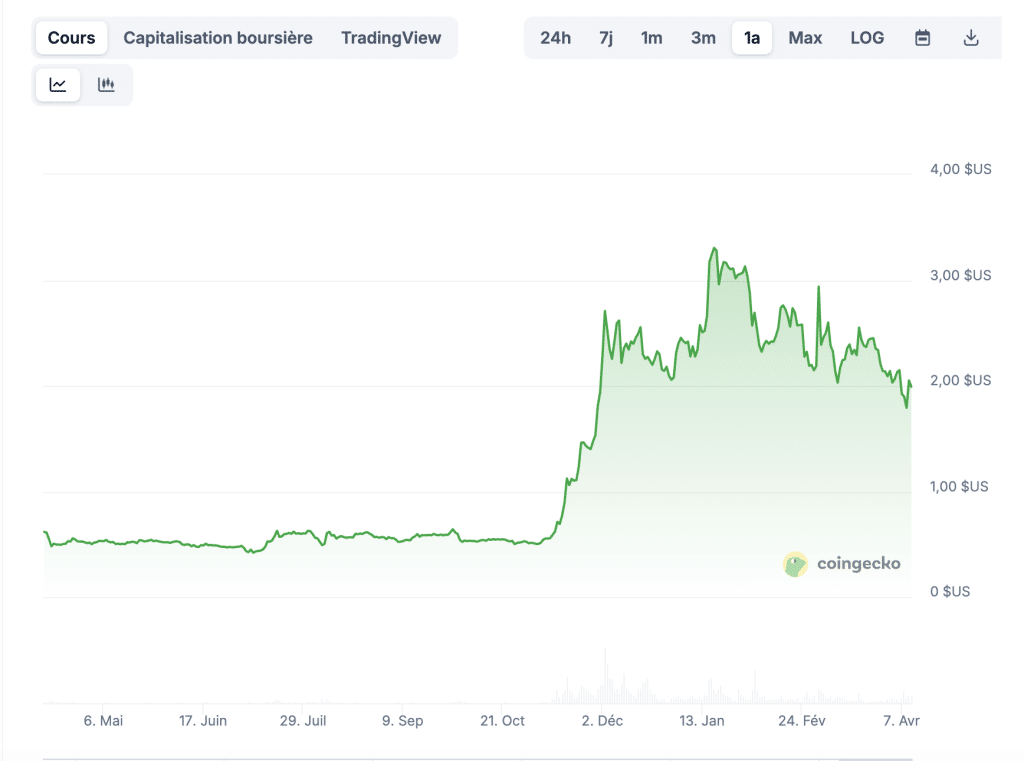Image resolution: width=1024 pixels, height=761 pixels.
Task: Show the Max time range
Action: pos(805,38)
